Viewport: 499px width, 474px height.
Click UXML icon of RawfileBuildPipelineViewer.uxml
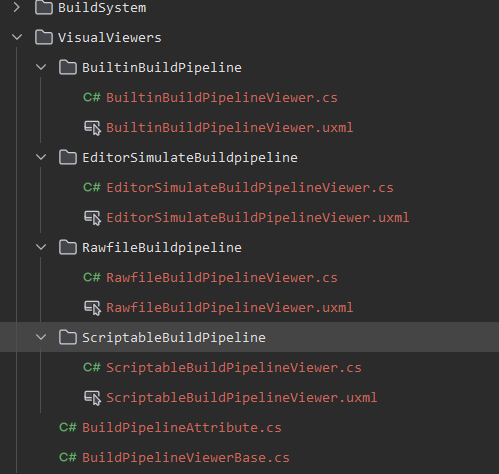pyautogui.click(x=92, y=308)
